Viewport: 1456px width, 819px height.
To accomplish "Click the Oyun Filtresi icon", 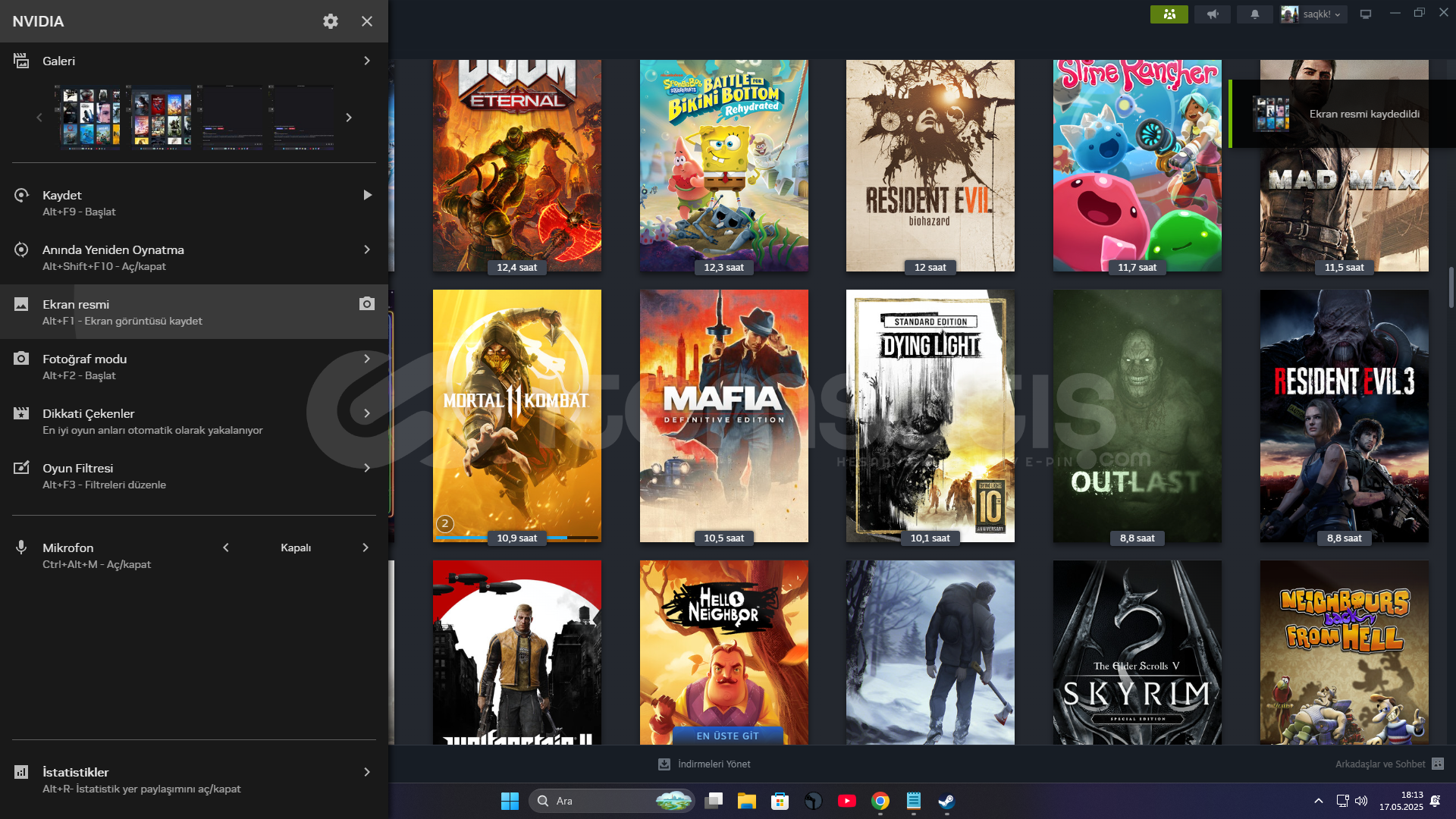I will point(21,468).
